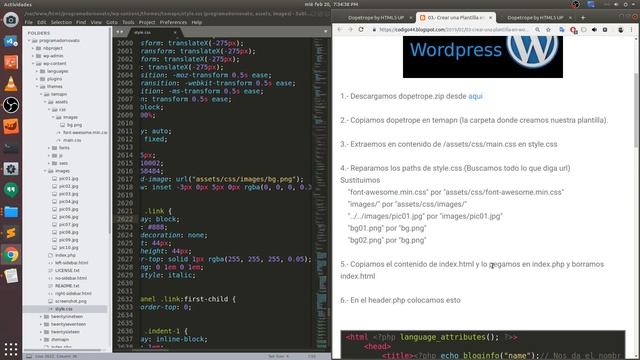
Task: Open font-awesome.min.css in the sidebar
Action: 85,133
